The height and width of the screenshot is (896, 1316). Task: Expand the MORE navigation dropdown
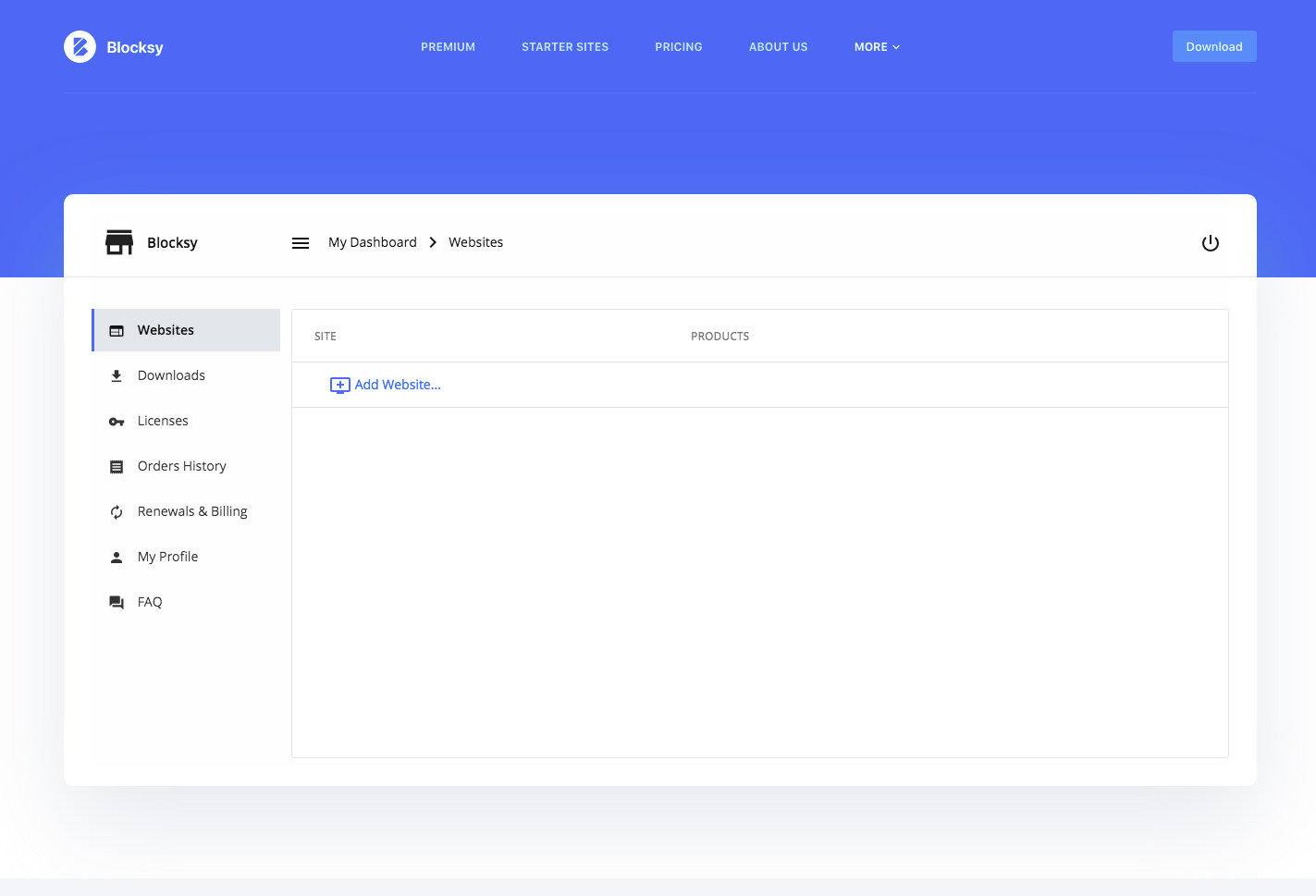[877, 47]
